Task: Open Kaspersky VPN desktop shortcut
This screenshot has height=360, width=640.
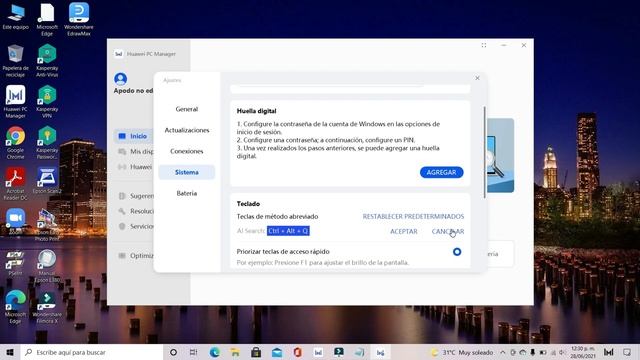Action: tap(47, 102)
